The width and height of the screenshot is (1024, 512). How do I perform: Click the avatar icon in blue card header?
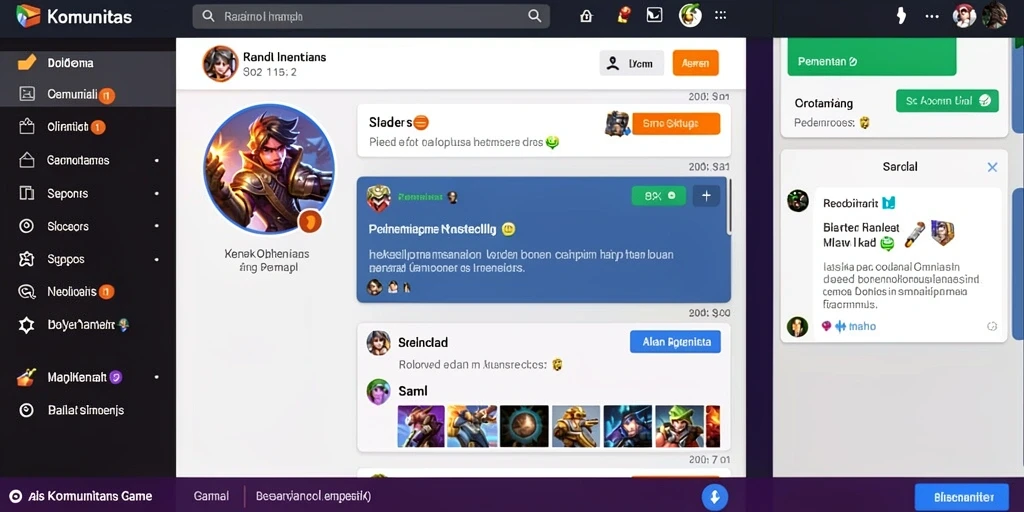(x=378, y=198)
